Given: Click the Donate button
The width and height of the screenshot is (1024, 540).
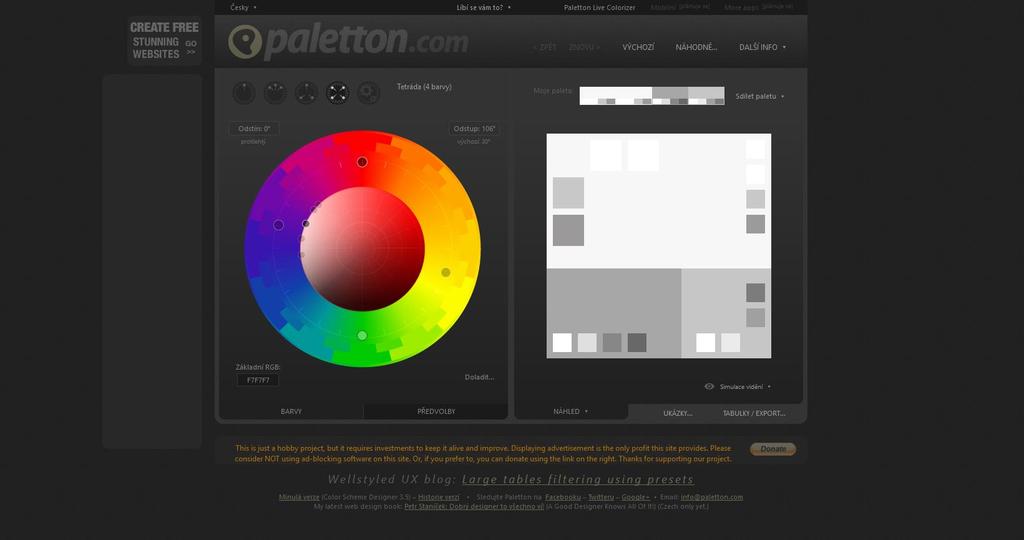Looking at the screenshot, I should (x=773, y=449).
